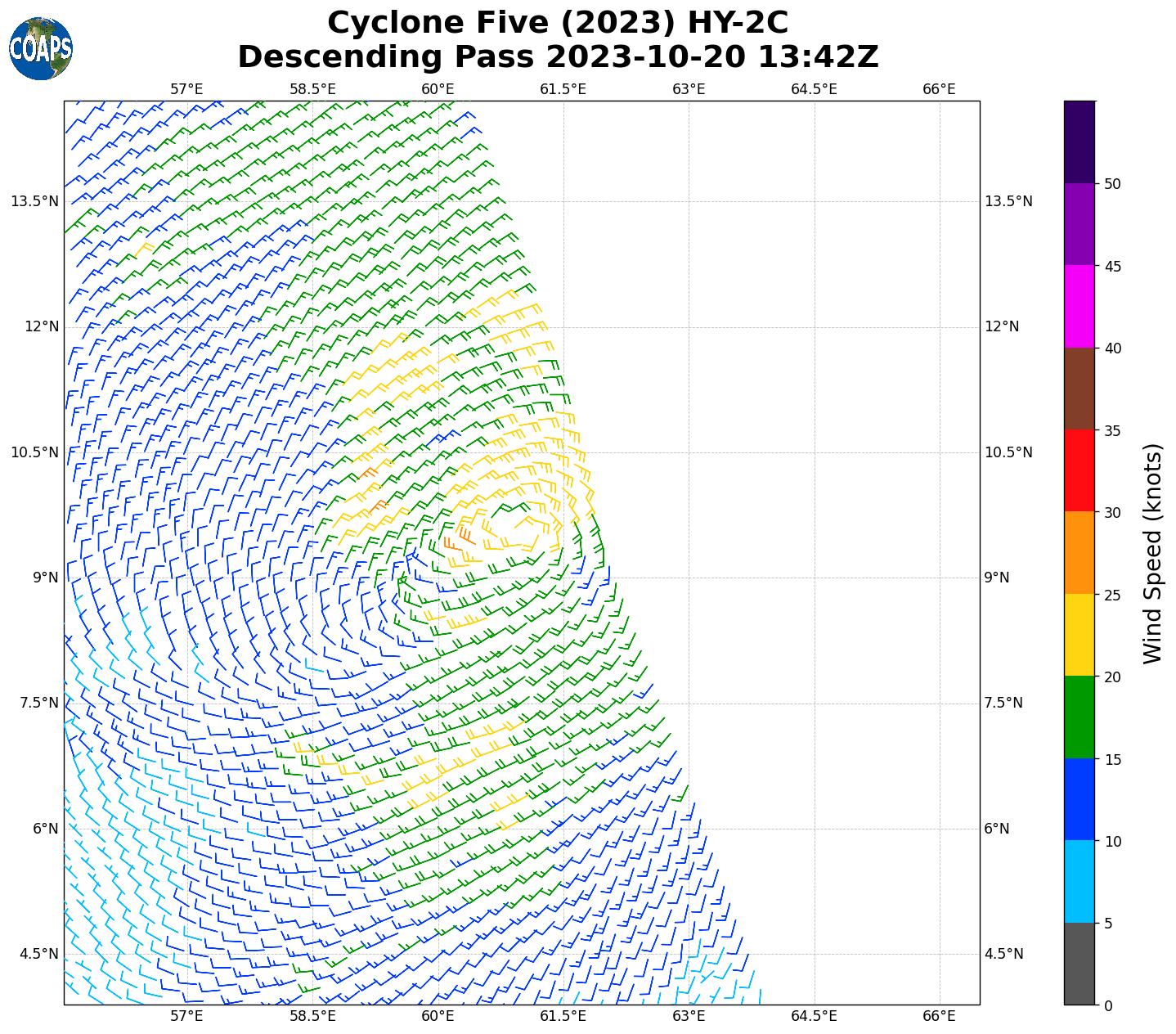The image size is (1176, 1034).
Task: Click the brown 35–40 knots color band
Action: point(1079,389)
